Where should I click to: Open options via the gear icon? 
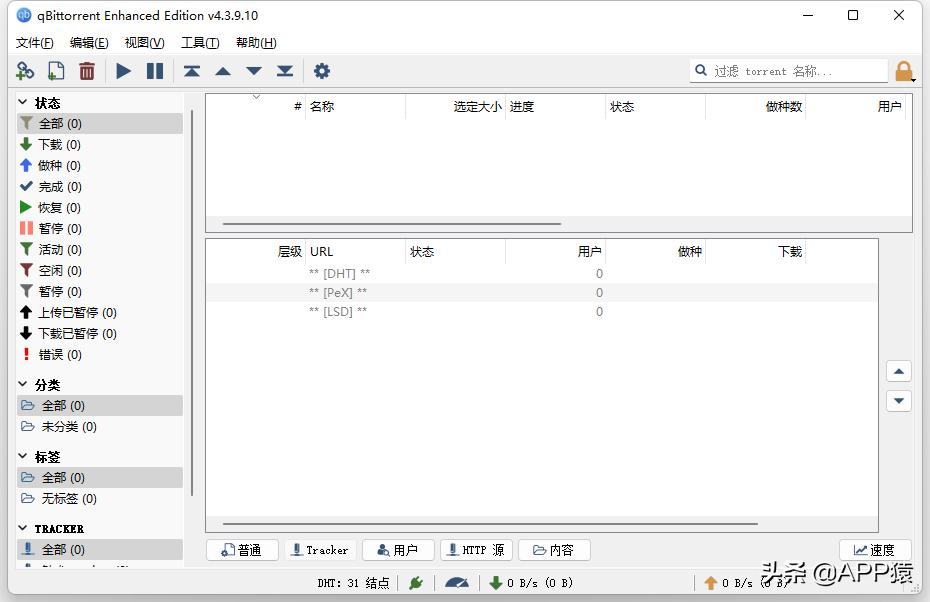(x=321, y=71)
